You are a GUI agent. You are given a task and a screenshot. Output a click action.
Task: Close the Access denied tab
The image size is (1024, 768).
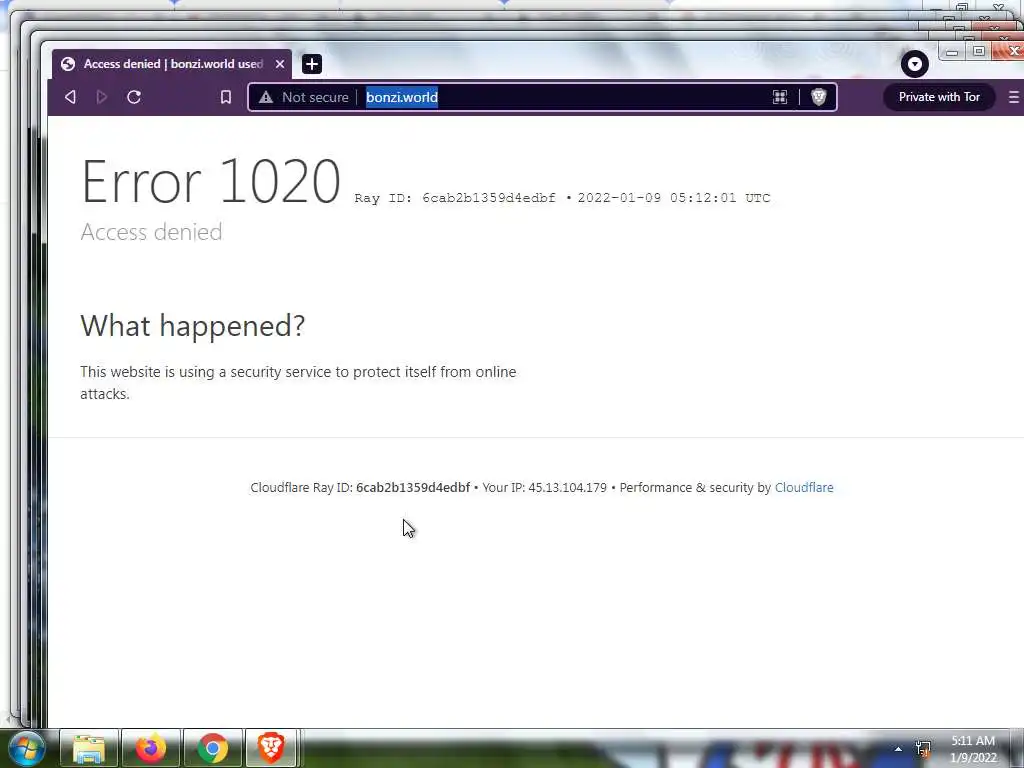pos(280,64)
